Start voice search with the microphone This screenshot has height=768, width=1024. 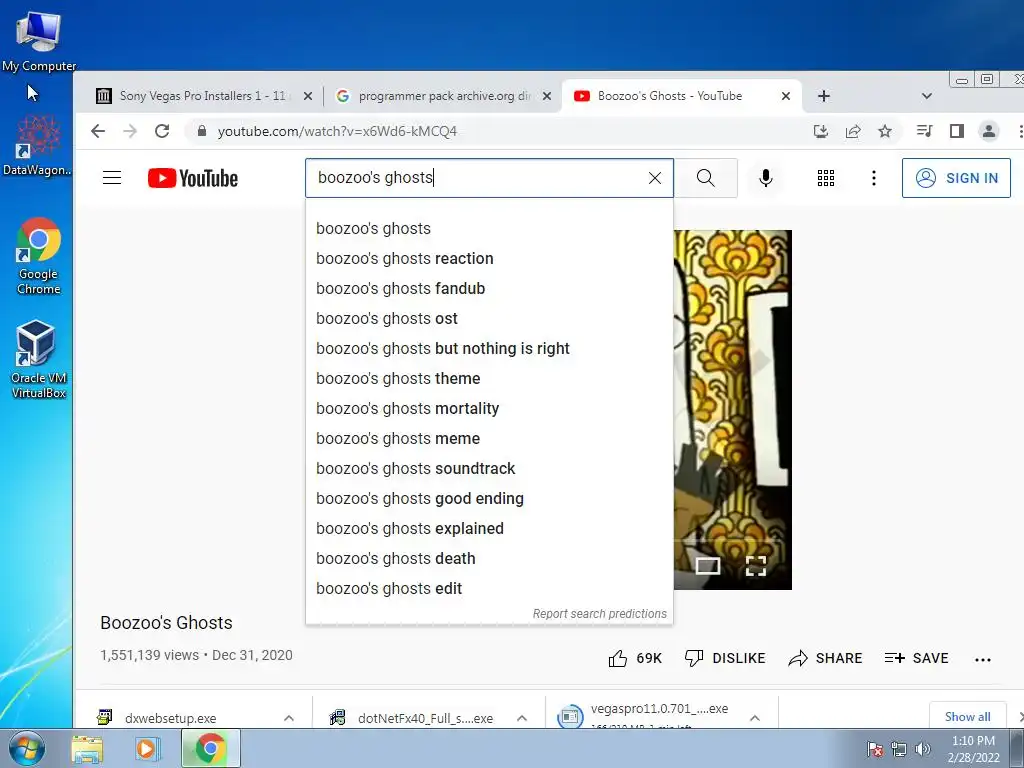point(765,178)
